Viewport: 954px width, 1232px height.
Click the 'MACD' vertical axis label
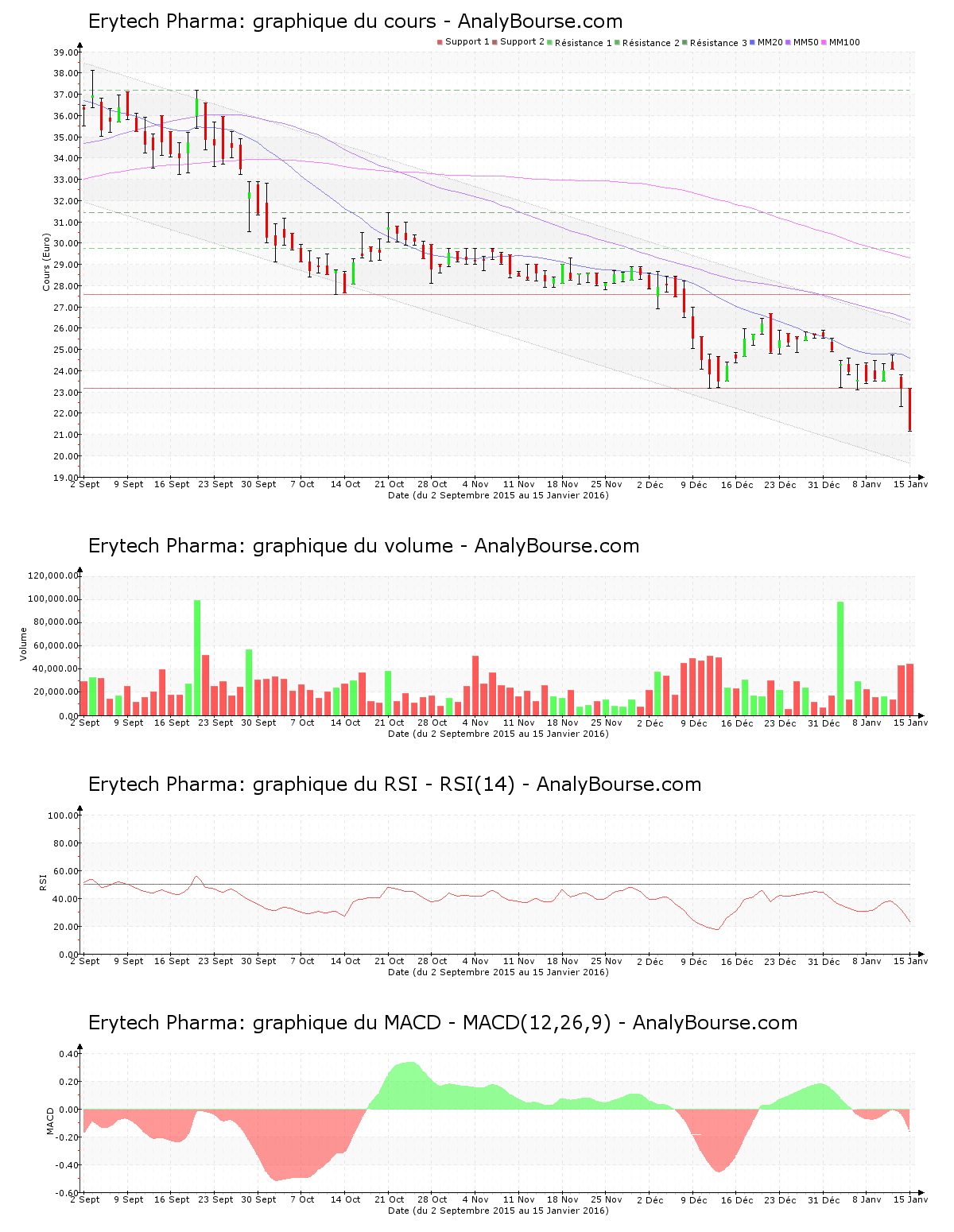(50, 1121)
